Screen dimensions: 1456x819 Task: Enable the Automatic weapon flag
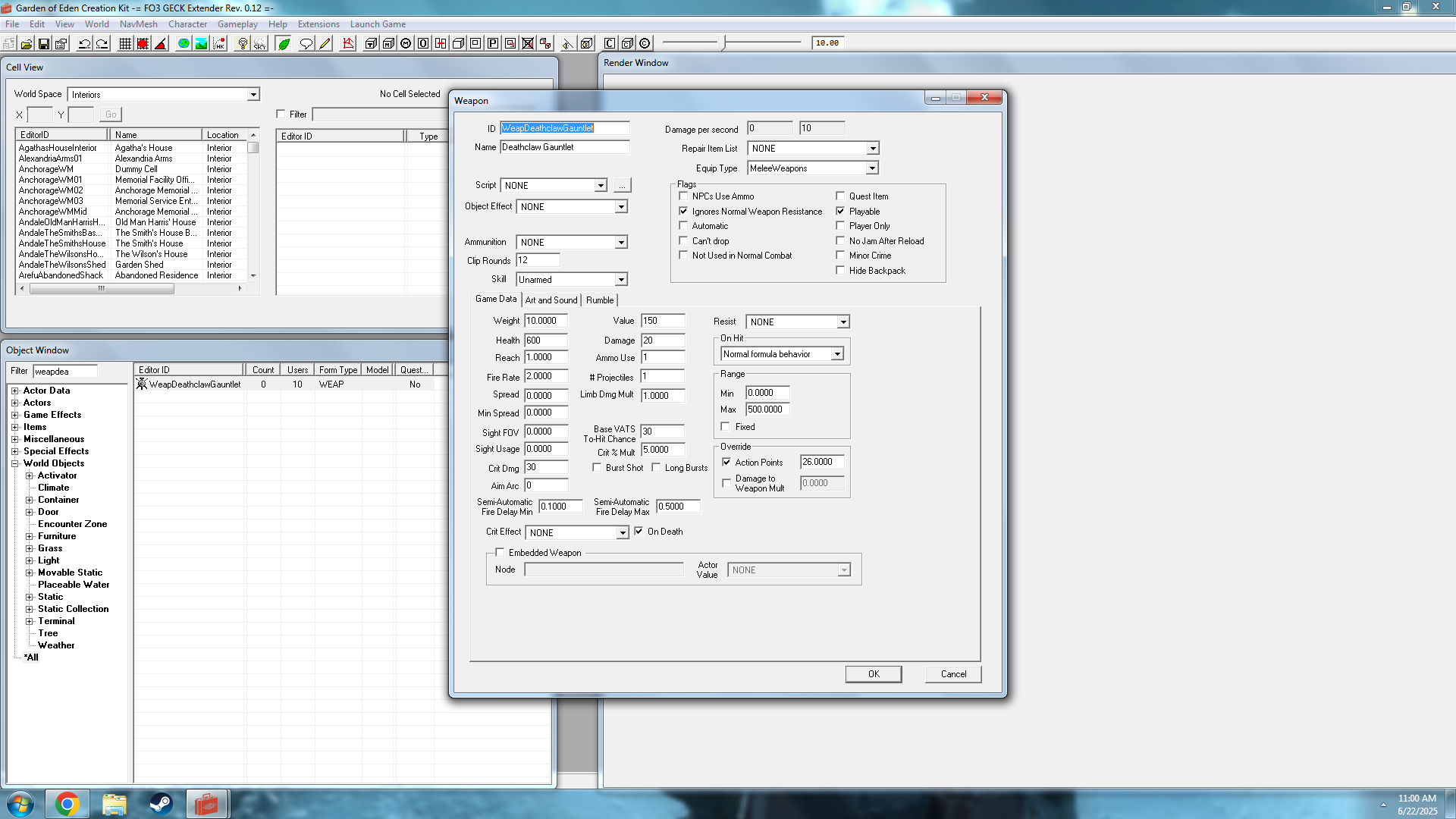pyautogui.click(x=683, y=226)
